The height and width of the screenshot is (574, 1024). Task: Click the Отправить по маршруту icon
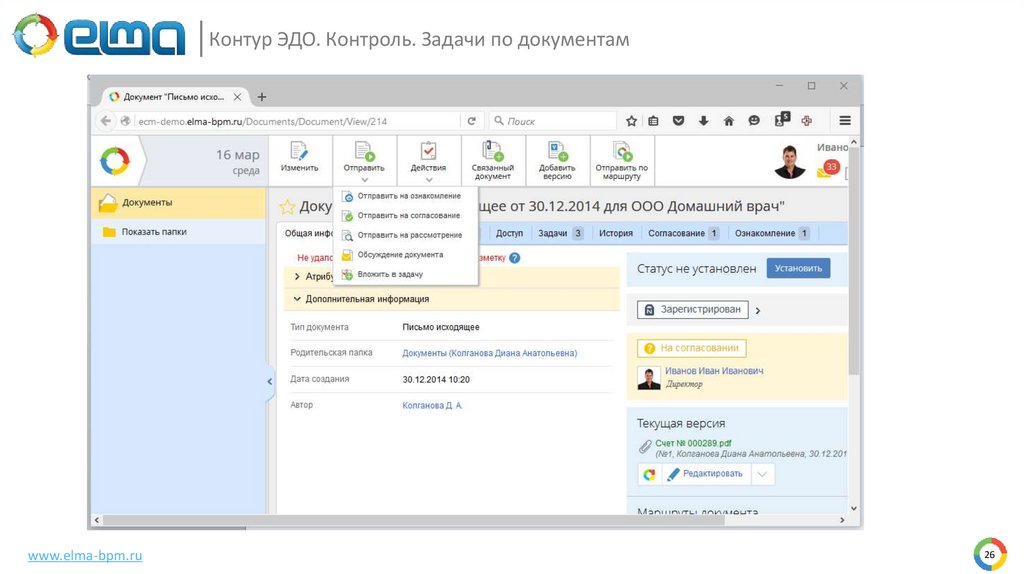(621, 153)
